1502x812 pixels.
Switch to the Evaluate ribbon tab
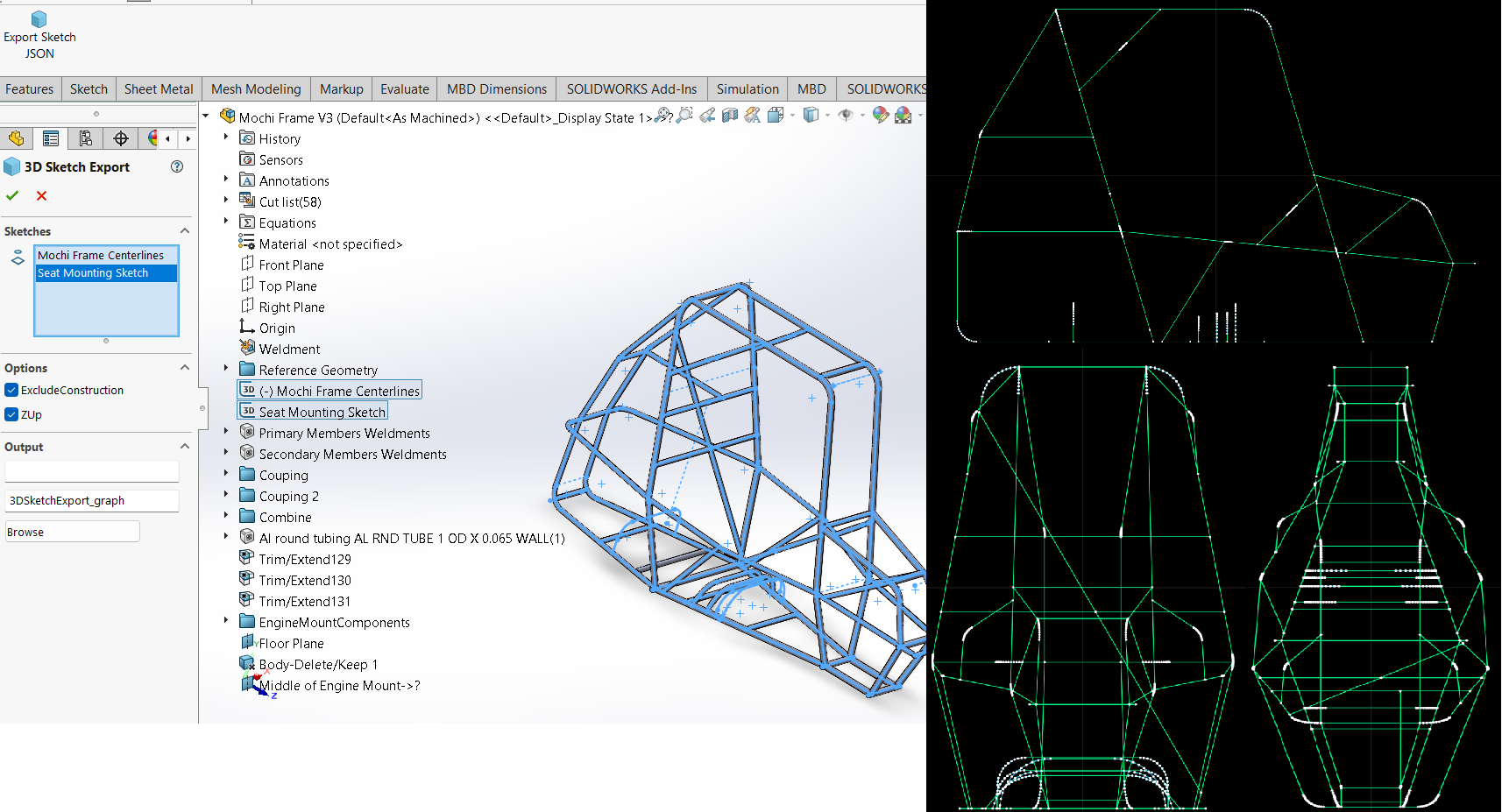click(x=404, y=88)
